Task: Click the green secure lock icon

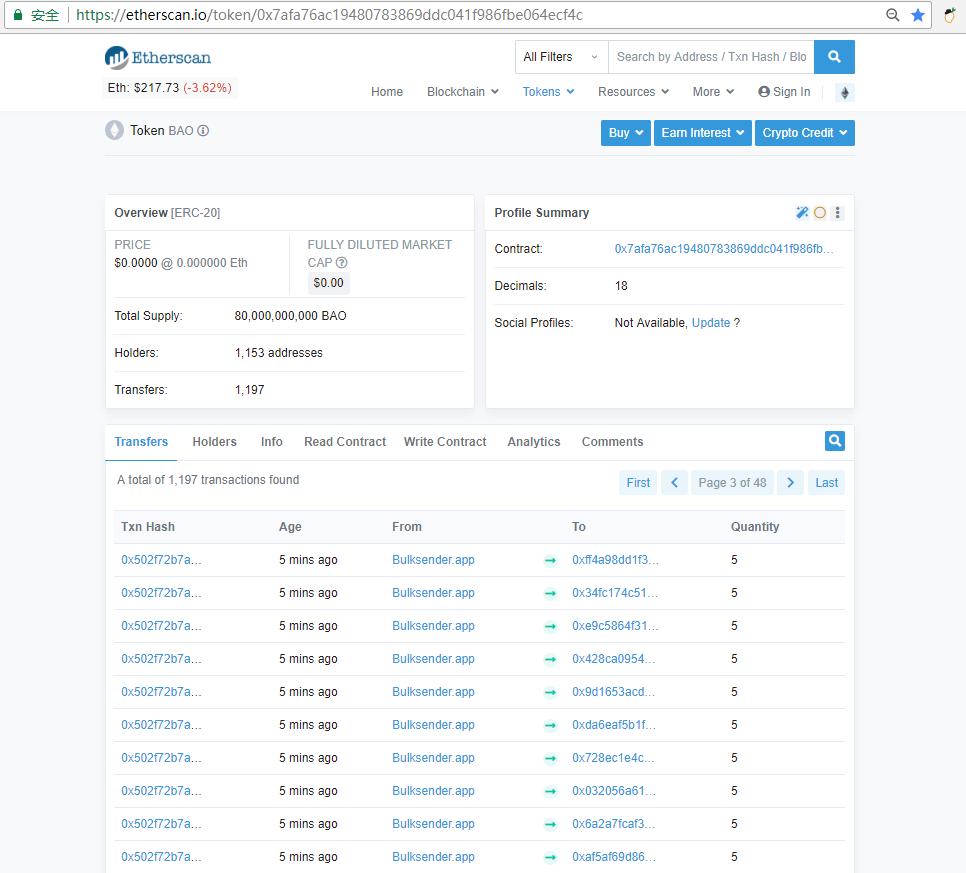Action: (18, 15)
